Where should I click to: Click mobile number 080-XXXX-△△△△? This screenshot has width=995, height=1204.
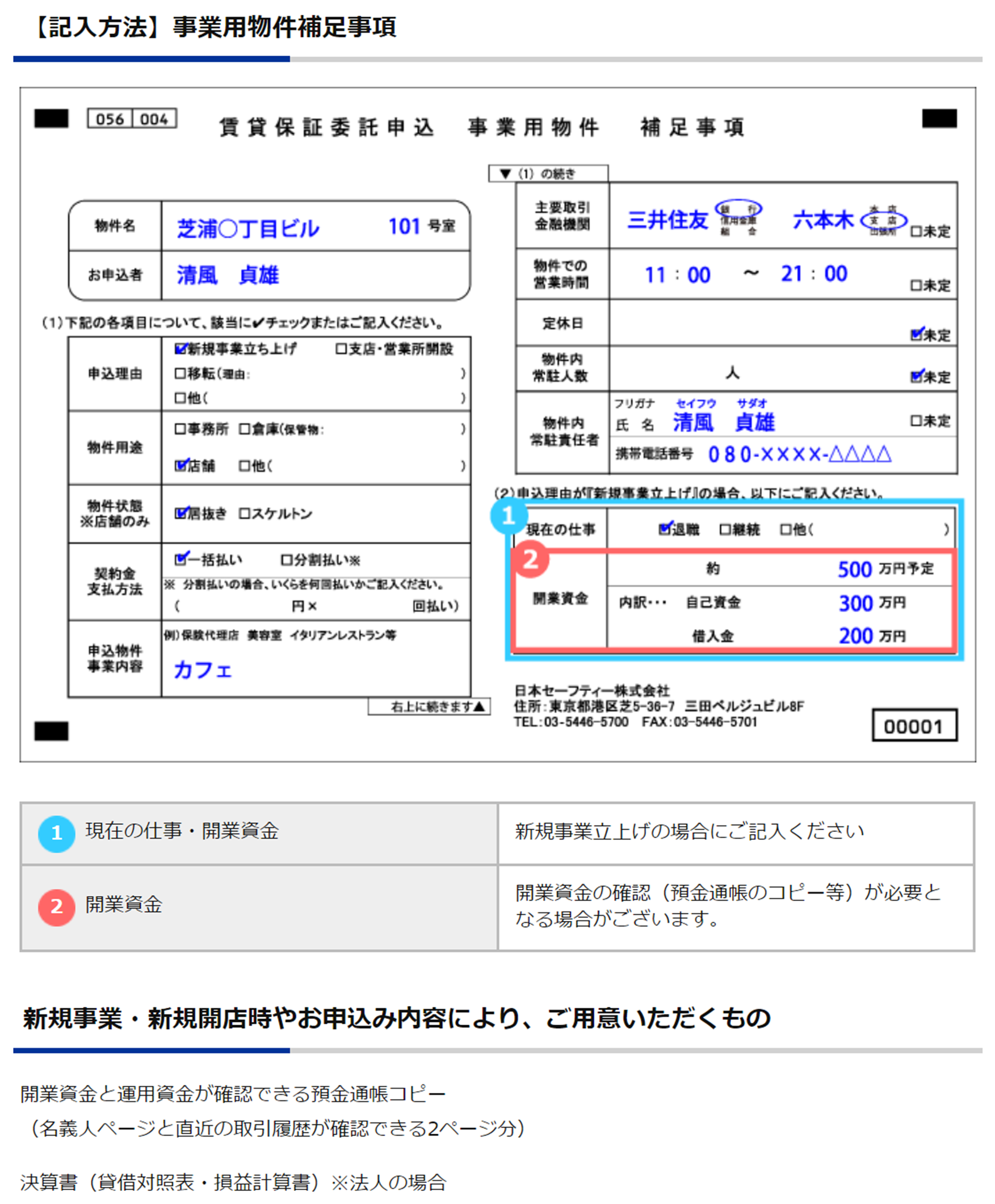pyautogui.click(x=800, y=454)
